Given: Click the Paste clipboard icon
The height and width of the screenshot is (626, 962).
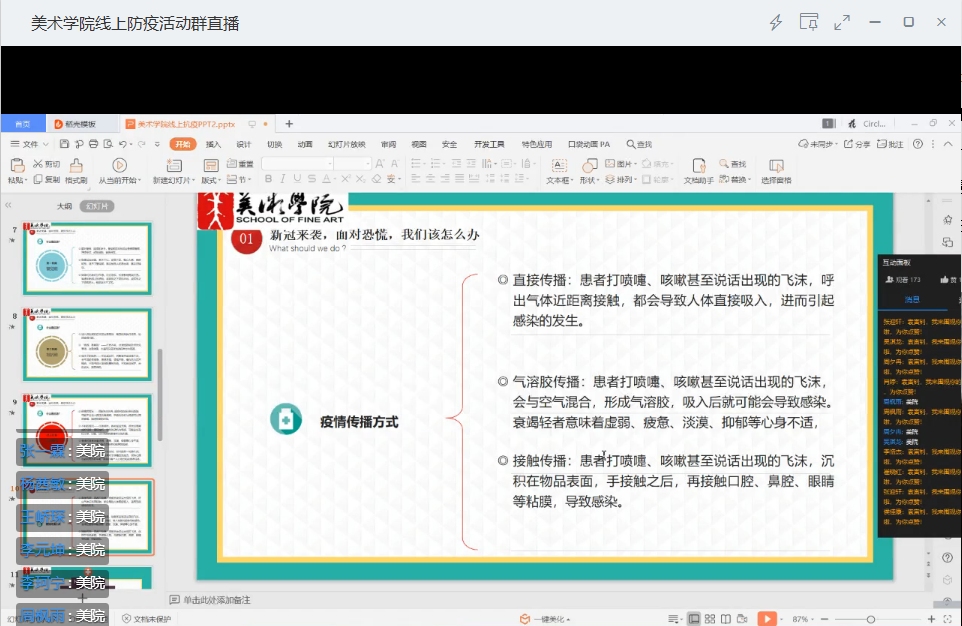Looking at the screenshot, I should pyautogui.click(x=18, y=166).
